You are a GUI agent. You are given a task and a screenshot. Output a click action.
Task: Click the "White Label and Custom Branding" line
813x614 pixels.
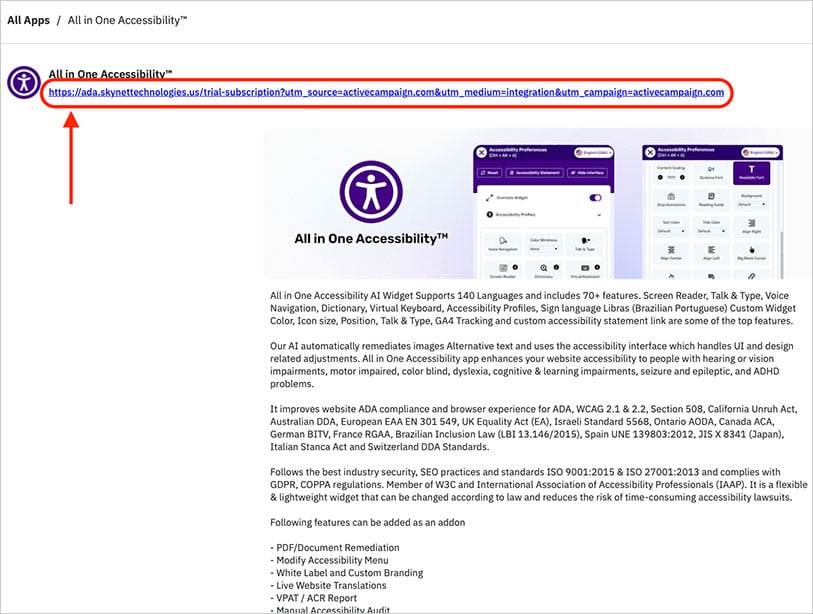[347, 573]
